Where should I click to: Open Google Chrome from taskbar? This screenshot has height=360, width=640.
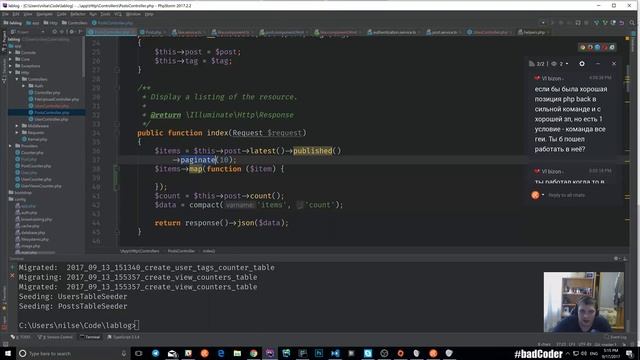[x=253, y=353]
